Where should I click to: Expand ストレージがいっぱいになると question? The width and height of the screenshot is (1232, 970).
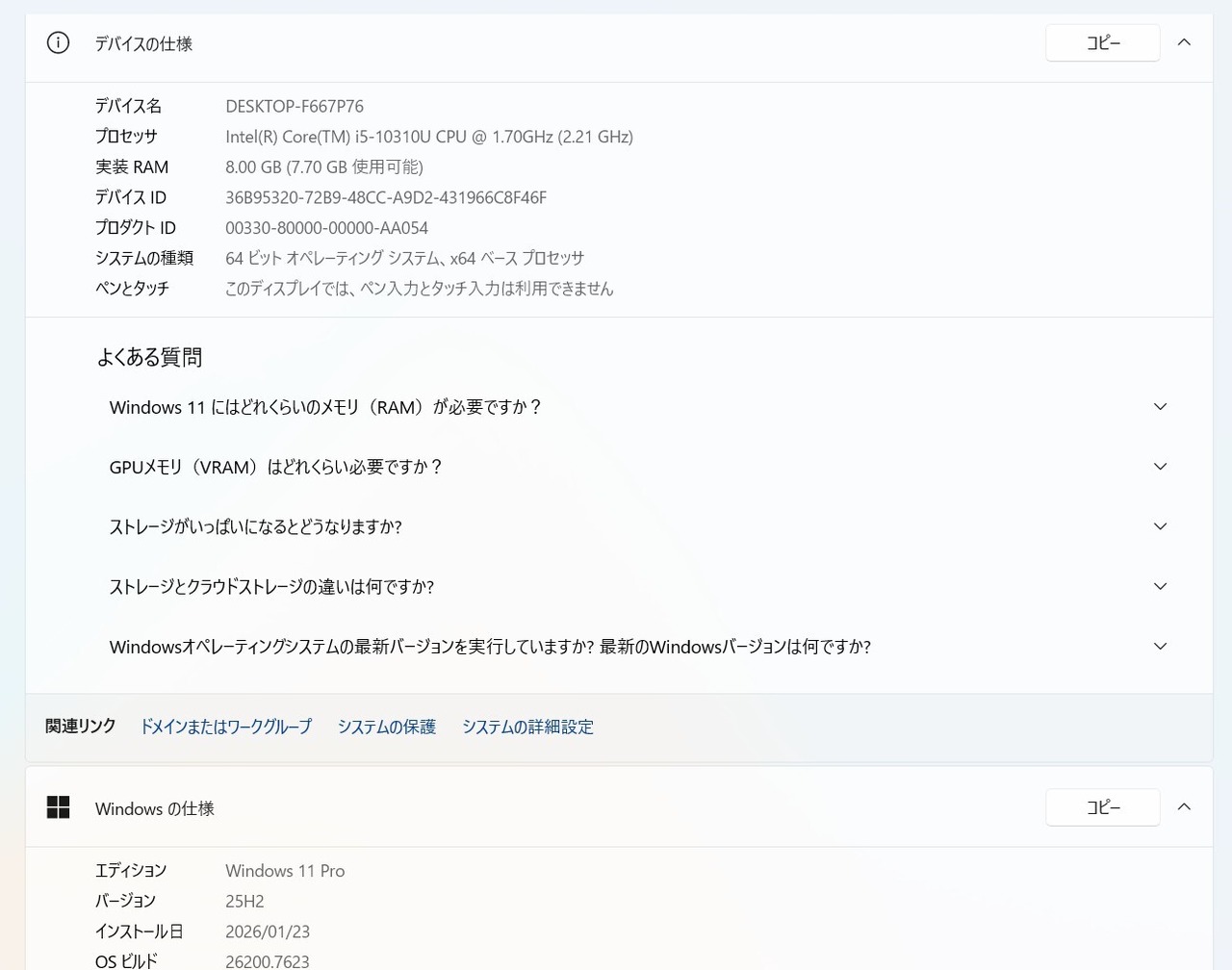tap(1160, 526)
